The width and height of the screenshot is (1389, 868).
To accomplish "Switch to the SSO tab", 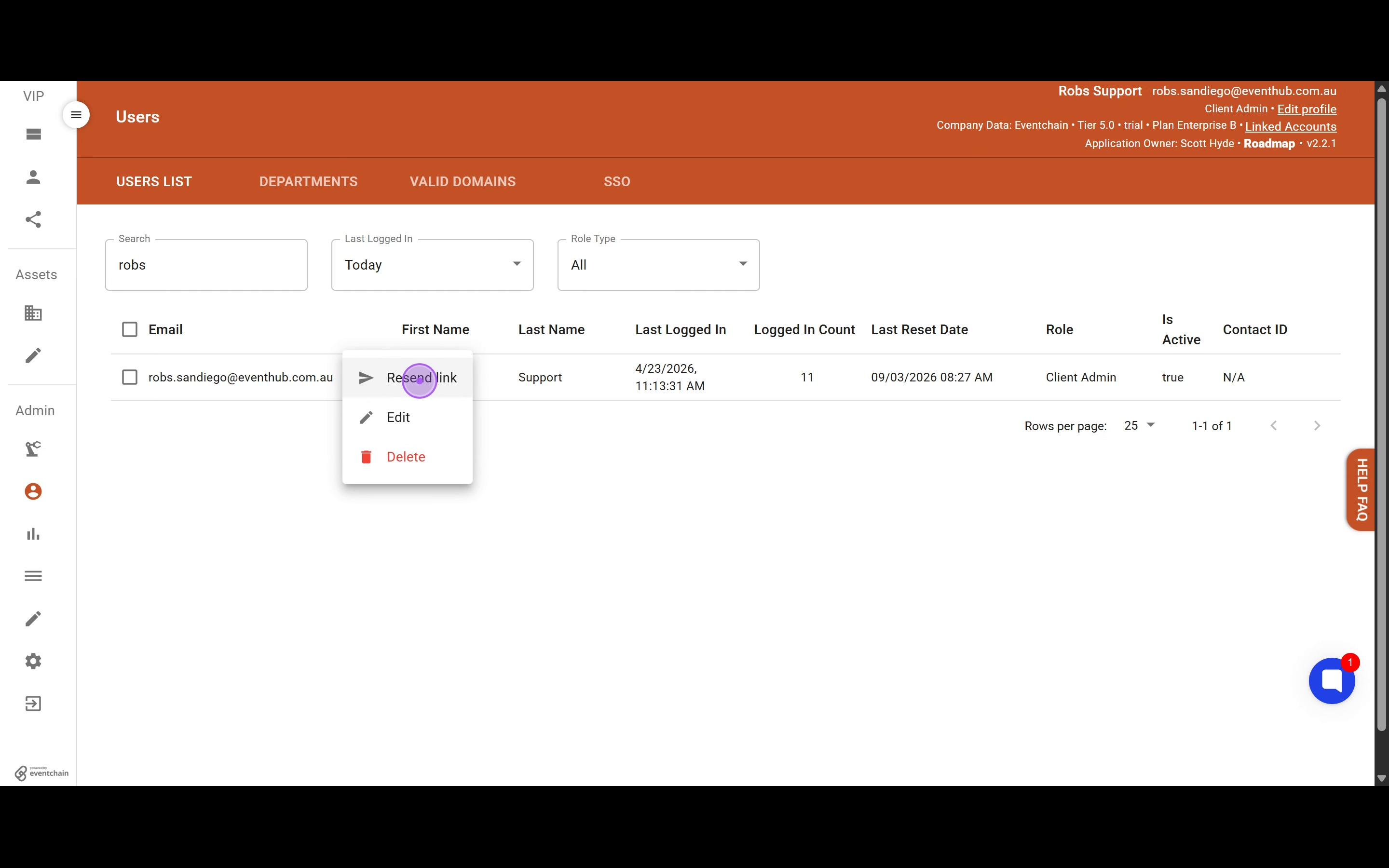I will 617,181.
